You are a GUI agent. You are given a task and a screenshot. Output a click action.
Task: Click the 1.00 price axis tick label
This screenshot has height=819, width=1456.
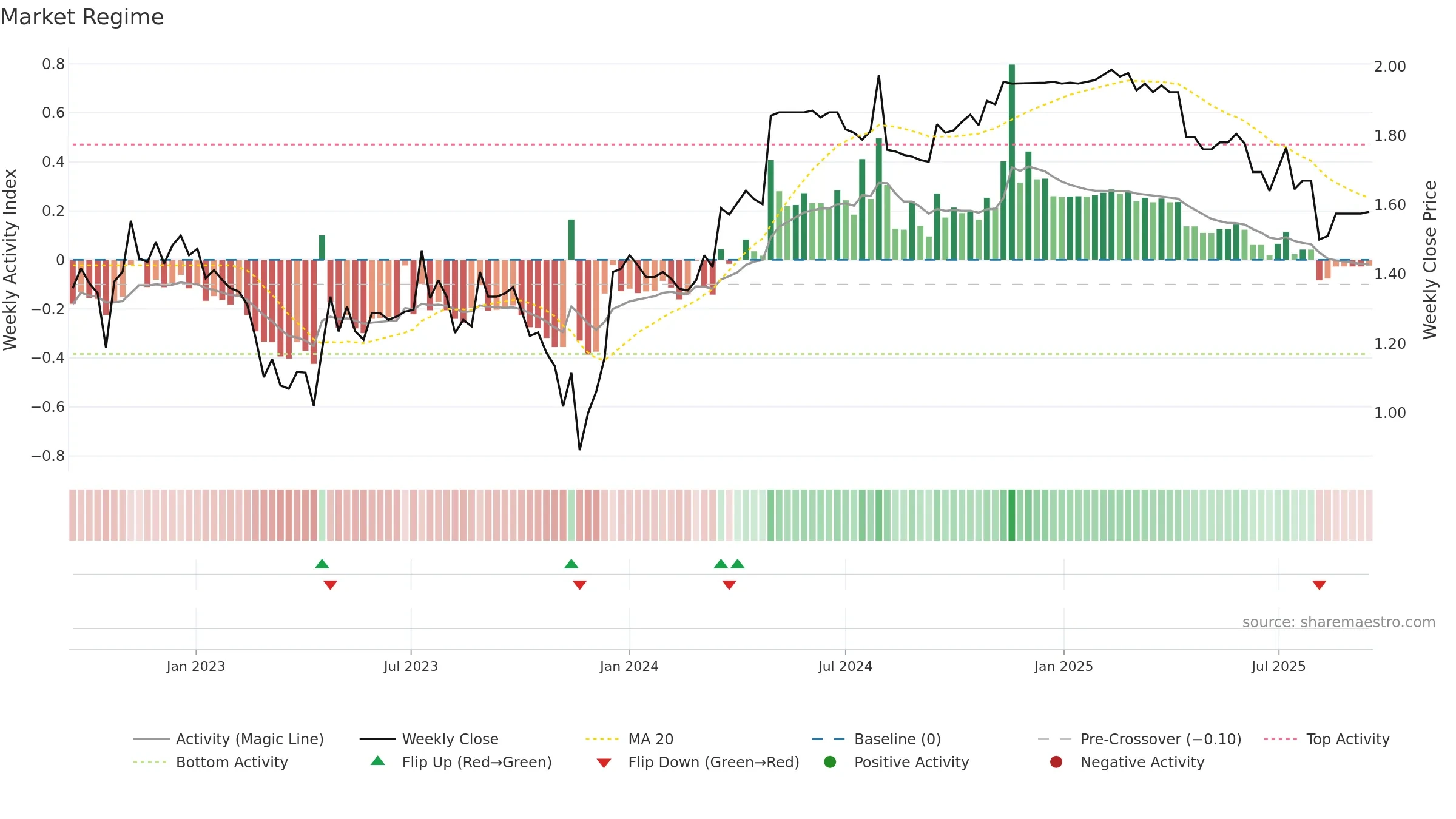click(x=1390, y=413)
